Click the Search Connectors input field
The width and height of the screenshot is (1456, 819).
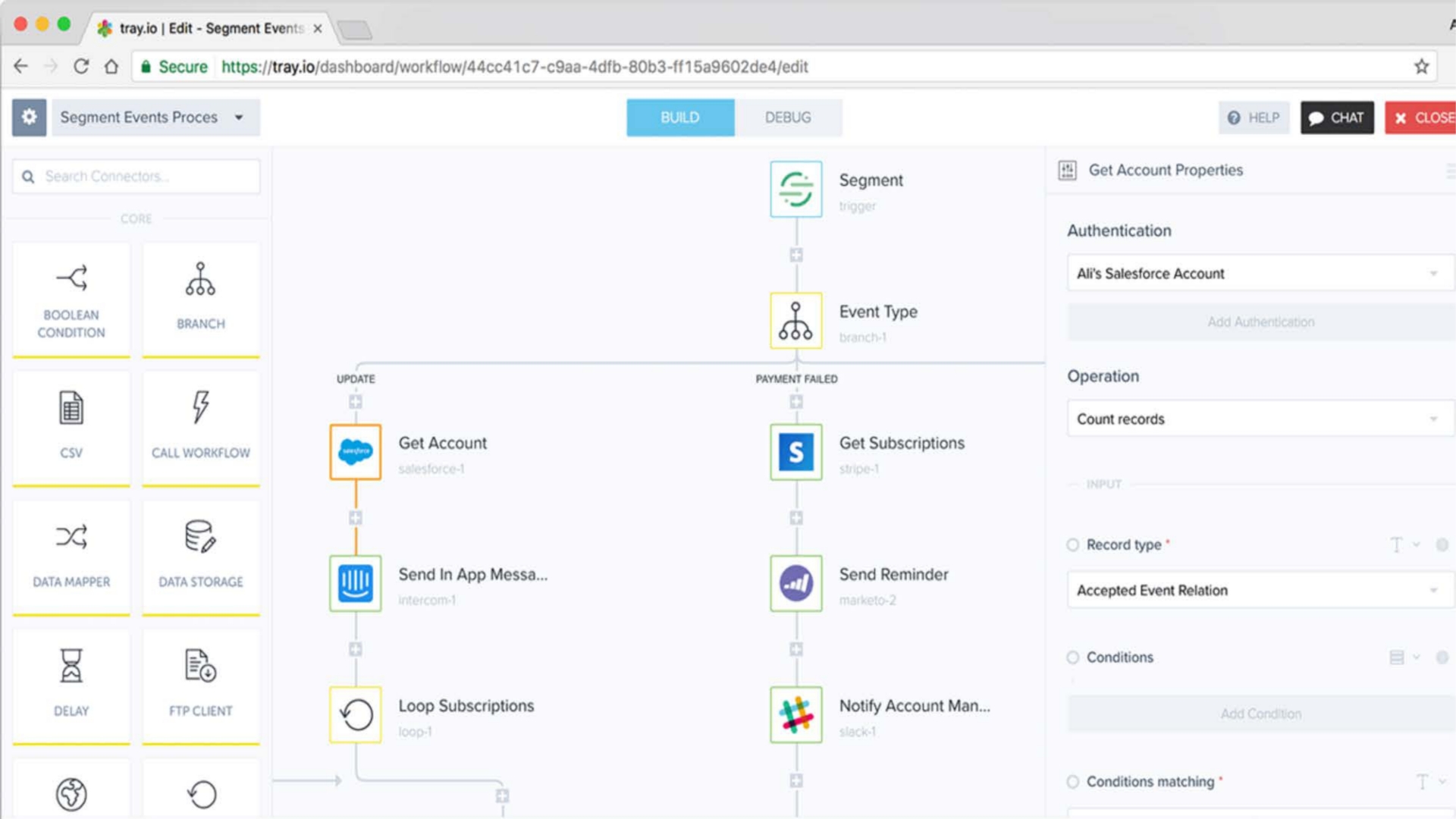coord(144,177)
